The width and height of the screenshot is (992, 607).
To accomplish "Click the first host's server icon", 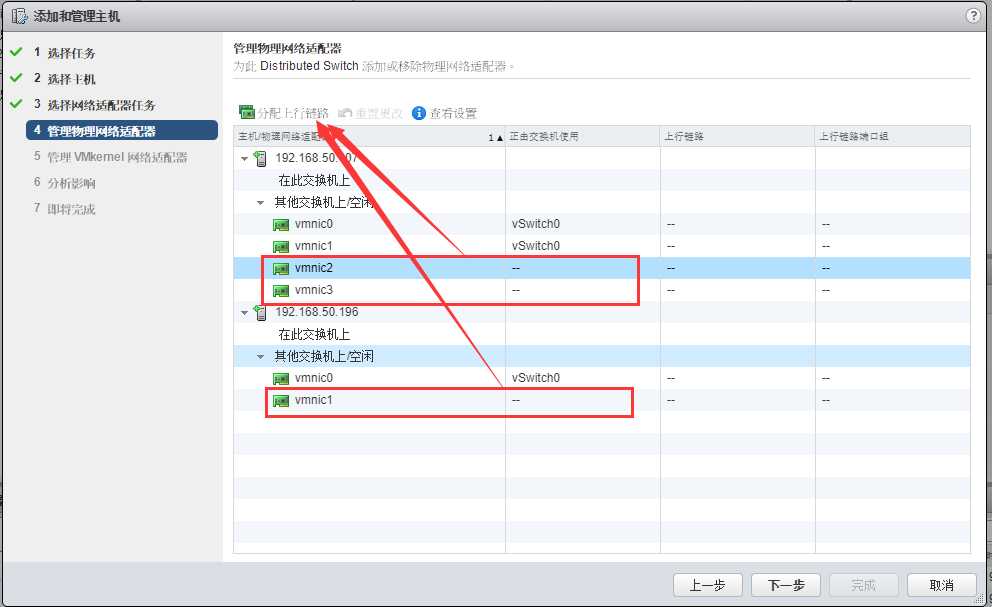I will click(x=260, y=158).
